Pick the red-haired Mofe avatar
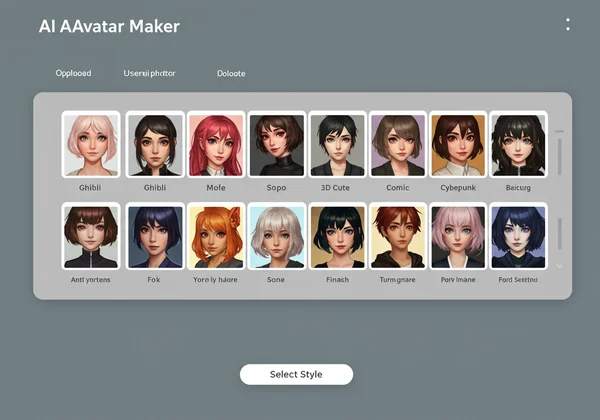 216,145
